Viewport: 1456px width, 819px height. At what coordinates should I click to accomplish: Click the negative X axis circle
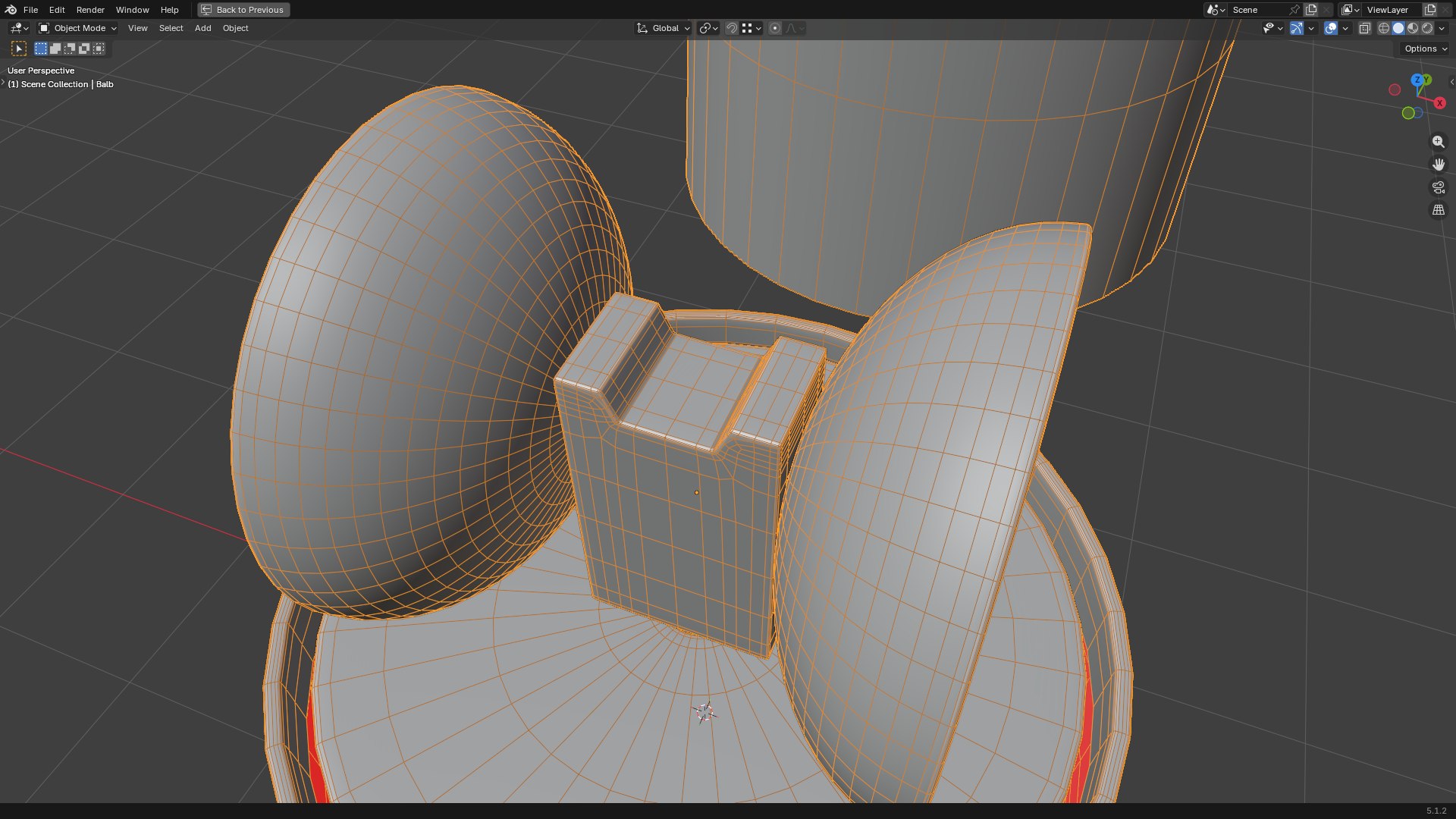[x=1395, y=89]
